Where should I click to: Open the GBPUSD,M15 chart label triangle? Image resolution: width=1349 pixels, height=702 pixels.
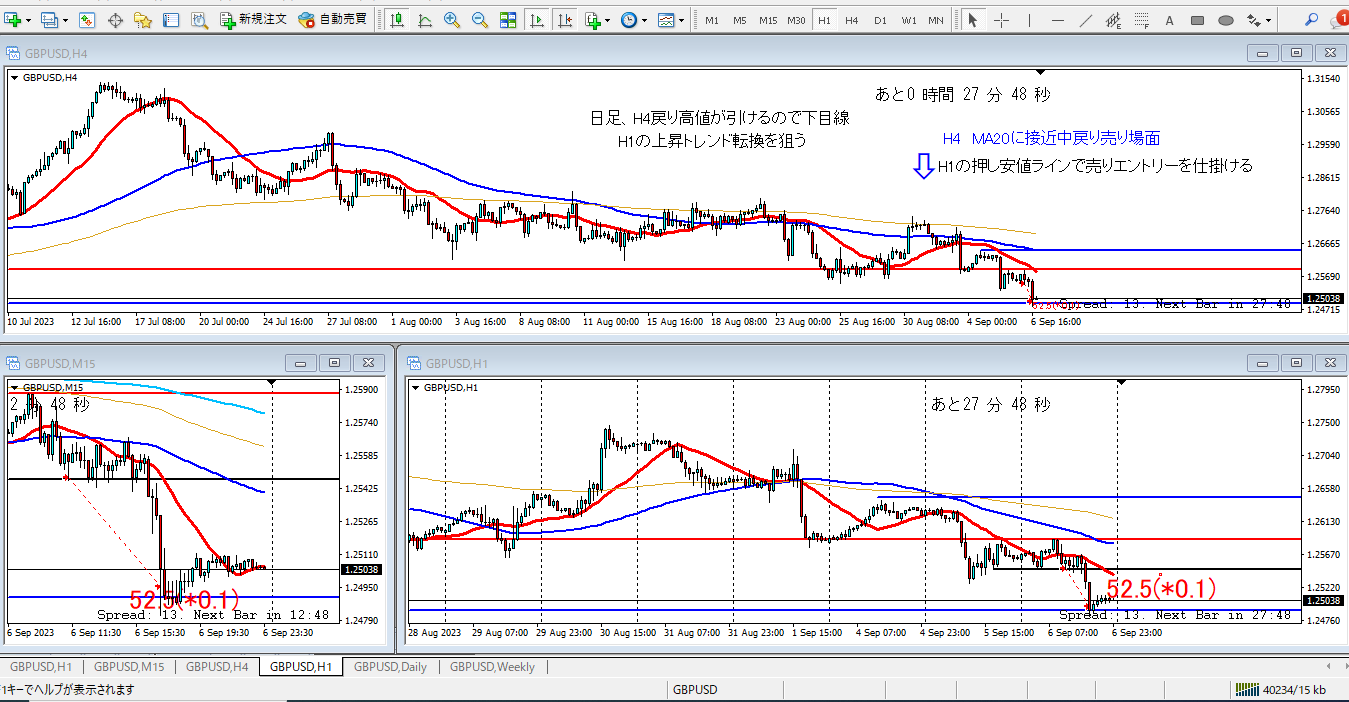coord(15,387)
